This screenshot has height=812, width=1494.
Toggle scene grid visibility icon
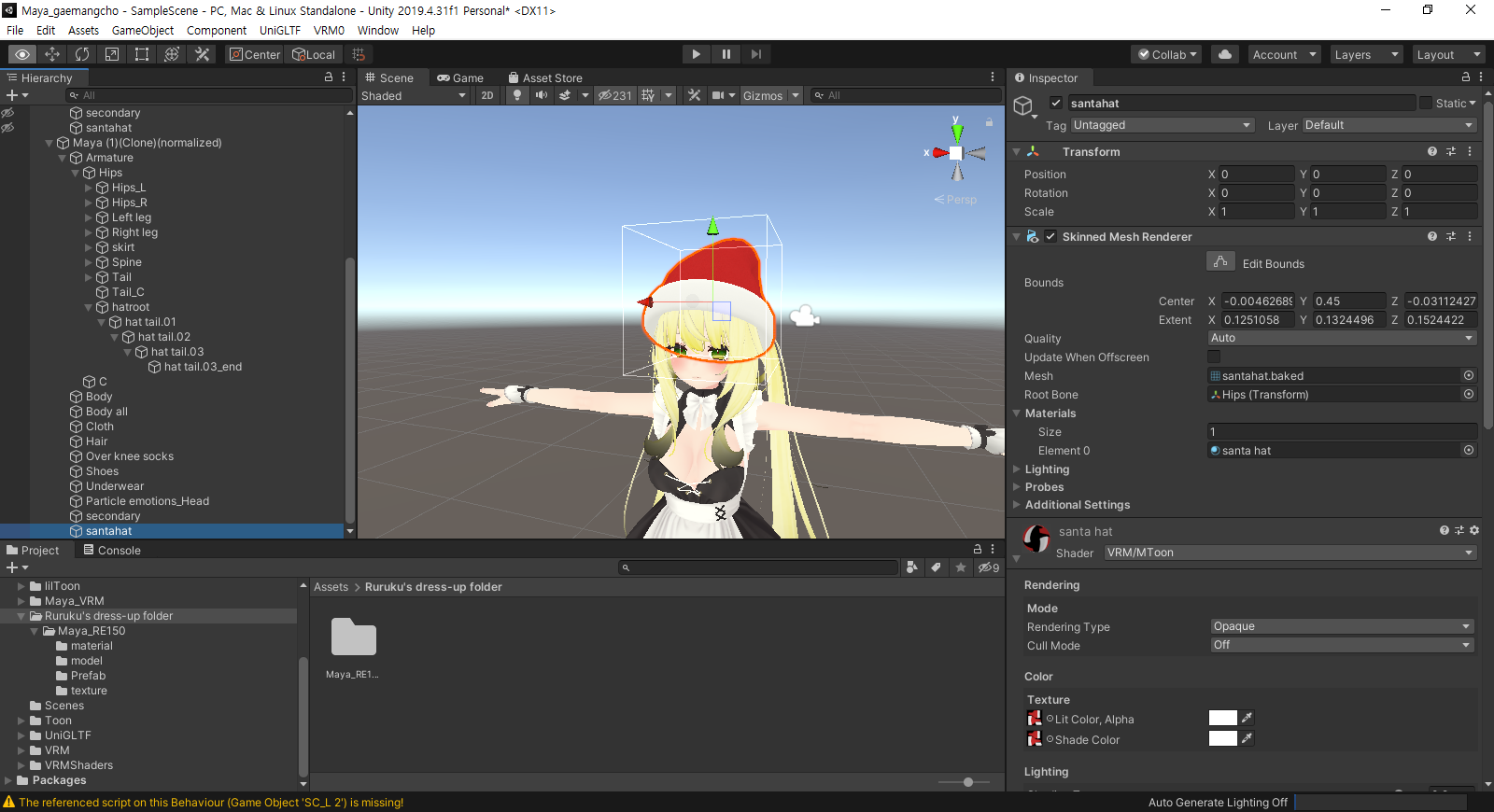point(648,95)
